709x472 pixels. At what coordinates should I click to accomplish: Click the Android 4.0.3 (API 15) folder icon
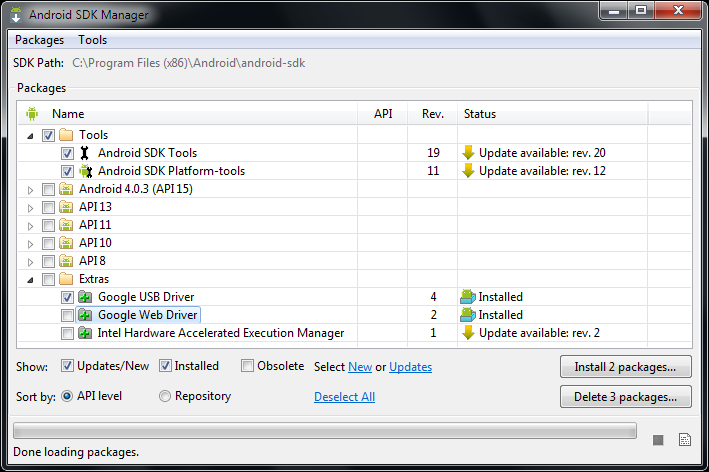click(66, 189)
